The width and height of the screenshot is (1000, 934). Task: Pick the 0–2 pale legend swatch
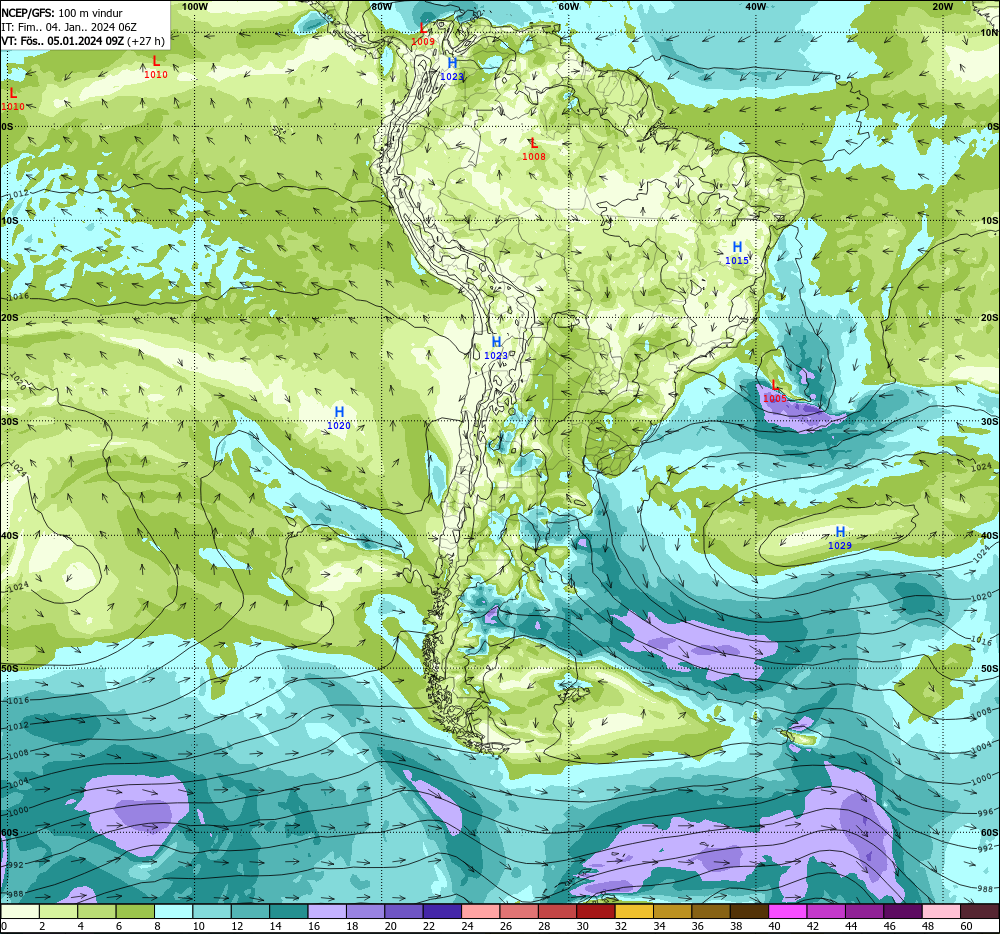pyautogui.click(x=20, y=911)
